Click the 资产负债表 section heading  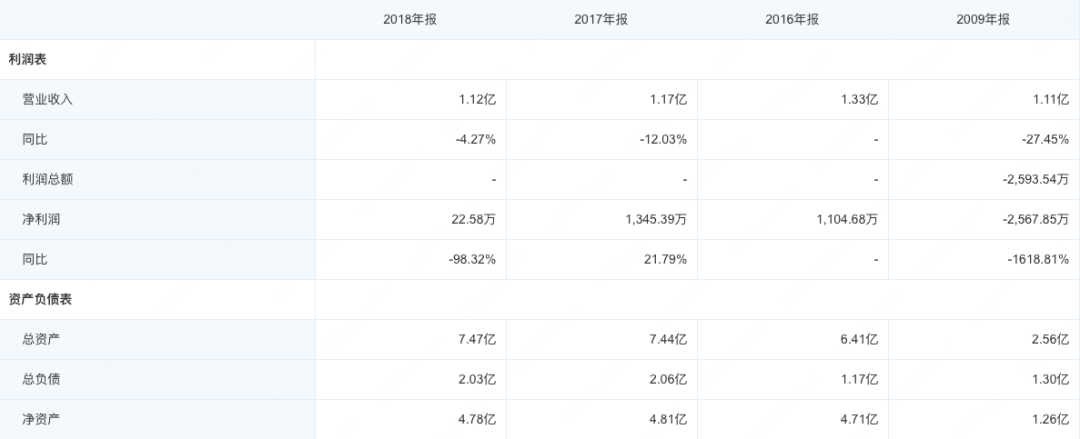point(40,300)
